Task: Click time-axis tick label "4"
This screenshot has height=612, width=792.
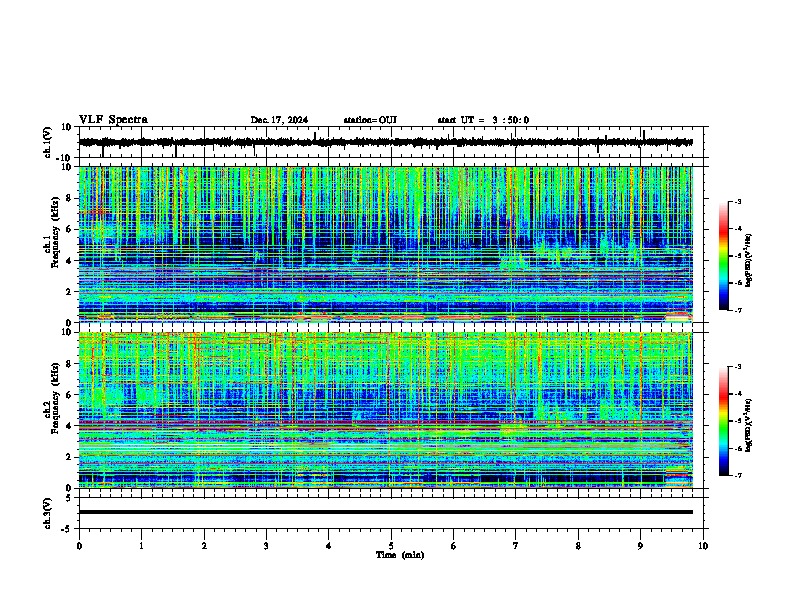Action: click(x=329, y=546)
